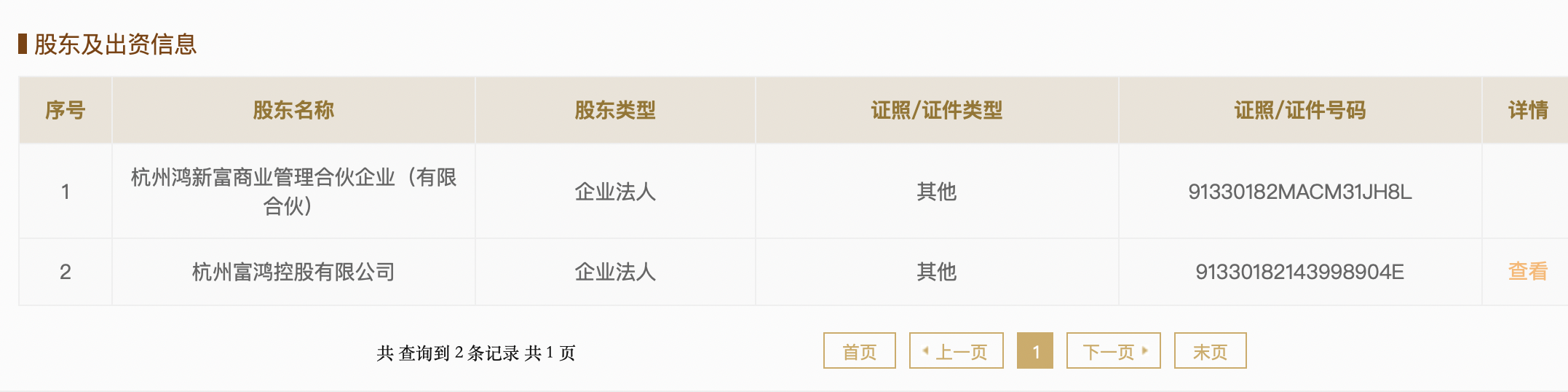Click the 股东名称 column header
Image resolution: width=1568 pixels, height=392 pixels.
point(293,110)
